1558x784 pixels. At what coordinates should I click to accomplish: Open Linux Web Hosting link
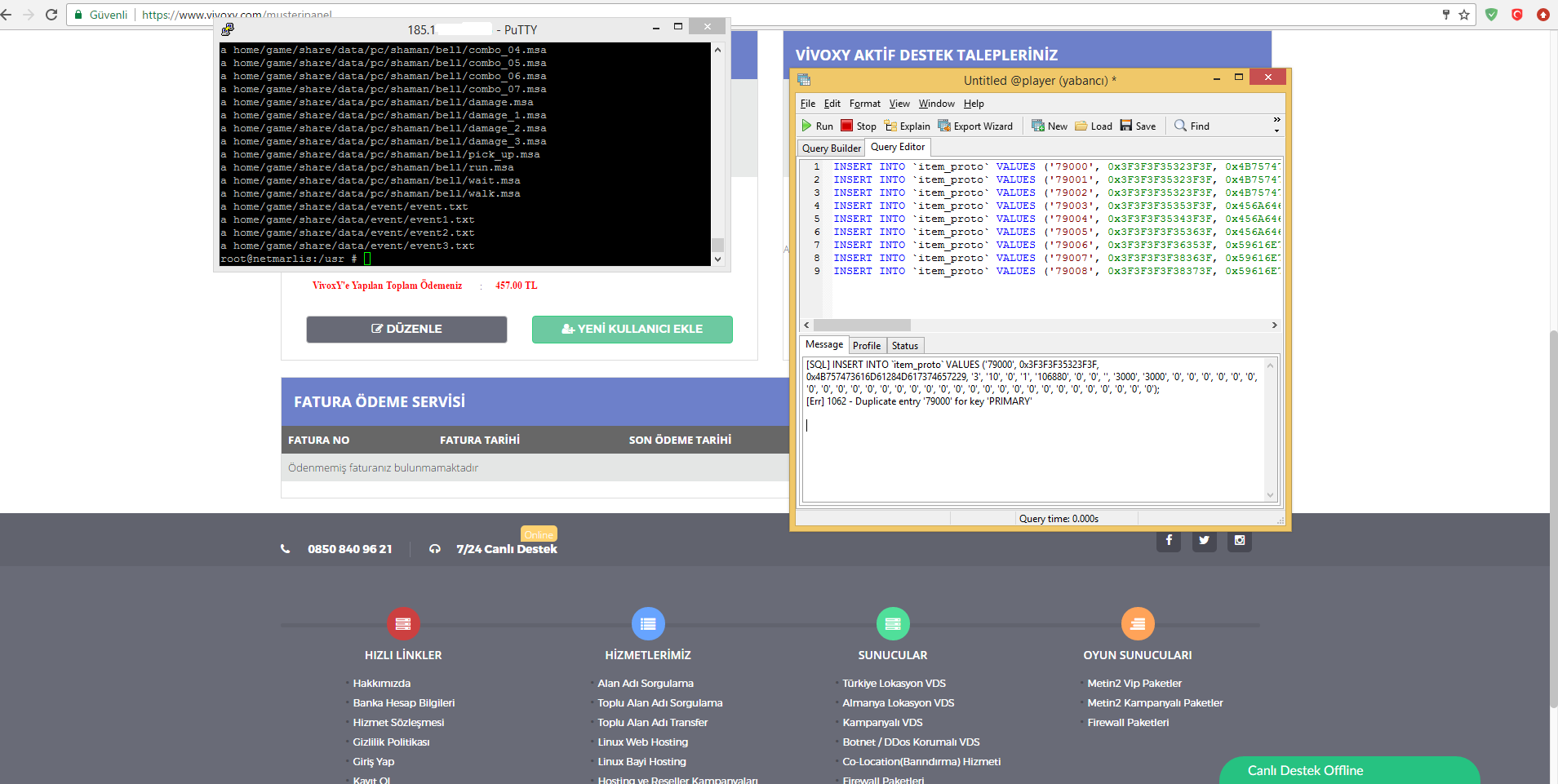point(642,742)
